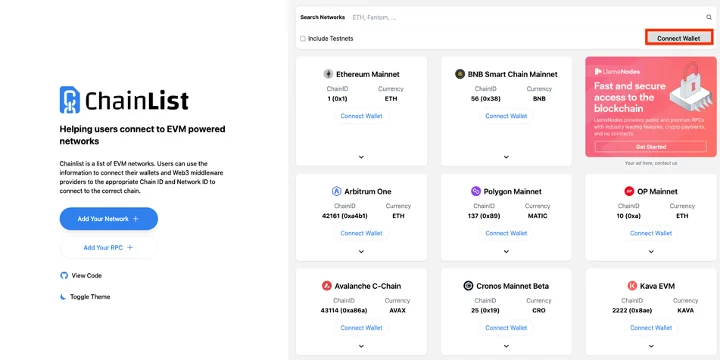Connect wallet on BNB Smart Chain card
Screen dimensions: 720x360
(506, 116)
